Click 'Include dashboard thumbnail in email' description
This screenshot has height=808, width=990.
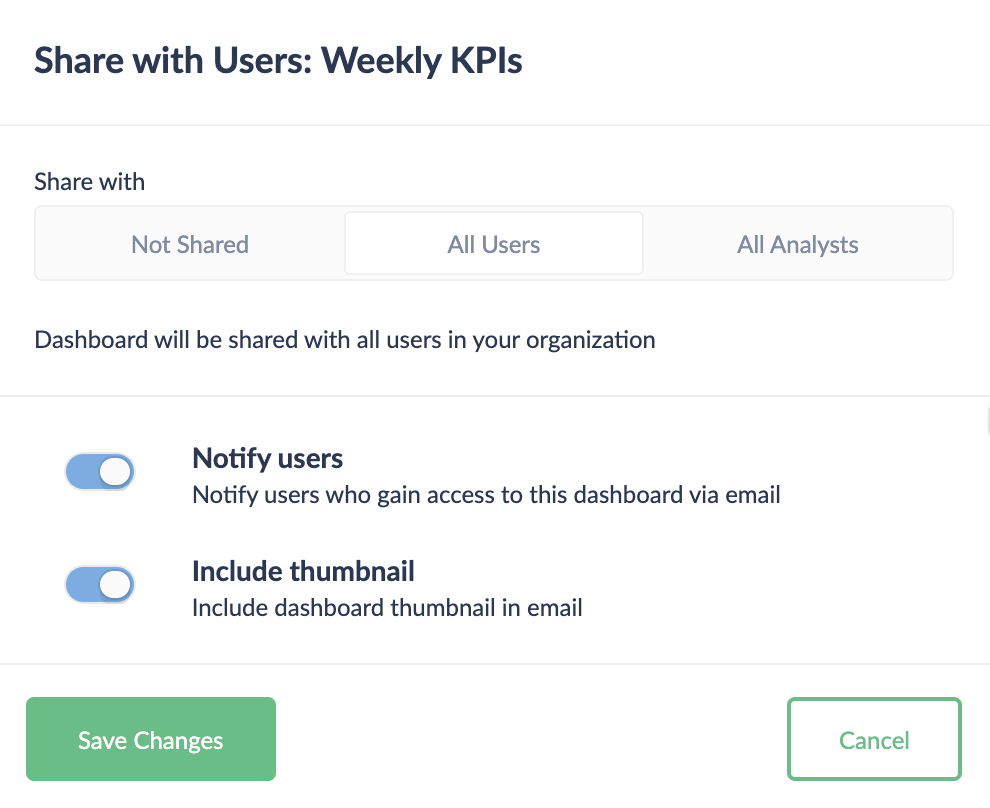click(x=387, y=607)
